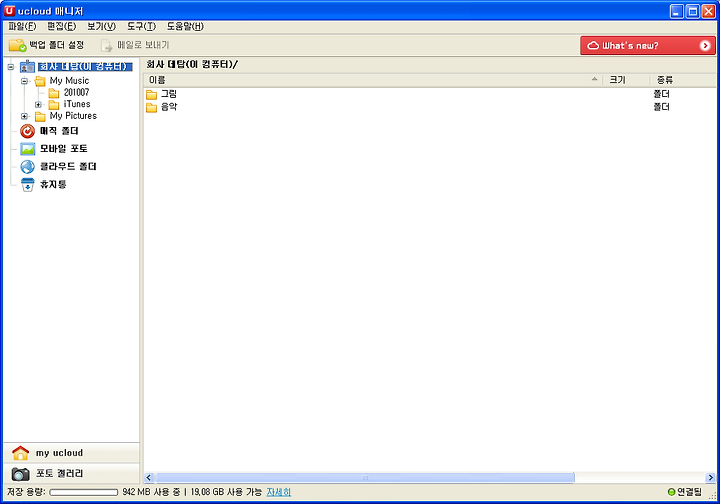
Task: Click the recycle bin icon
Action: [28, 185]
